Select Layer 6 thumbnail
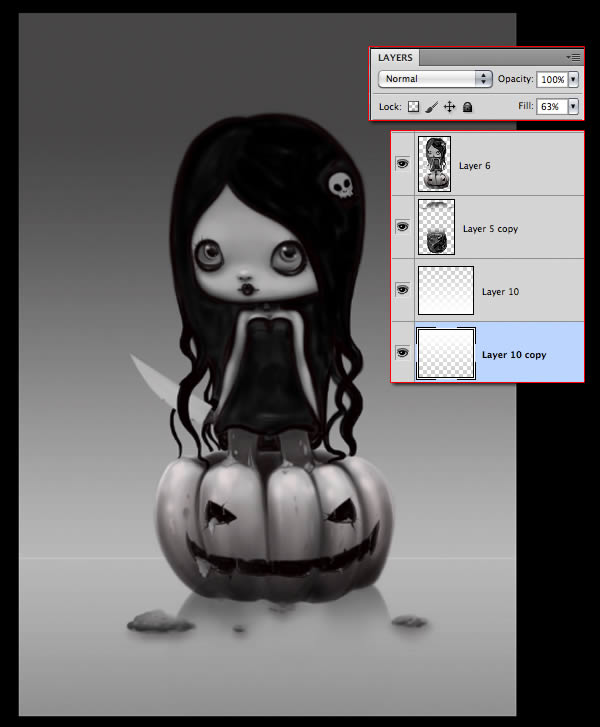Viewport: 600px width, 727px height. (434, 164)
